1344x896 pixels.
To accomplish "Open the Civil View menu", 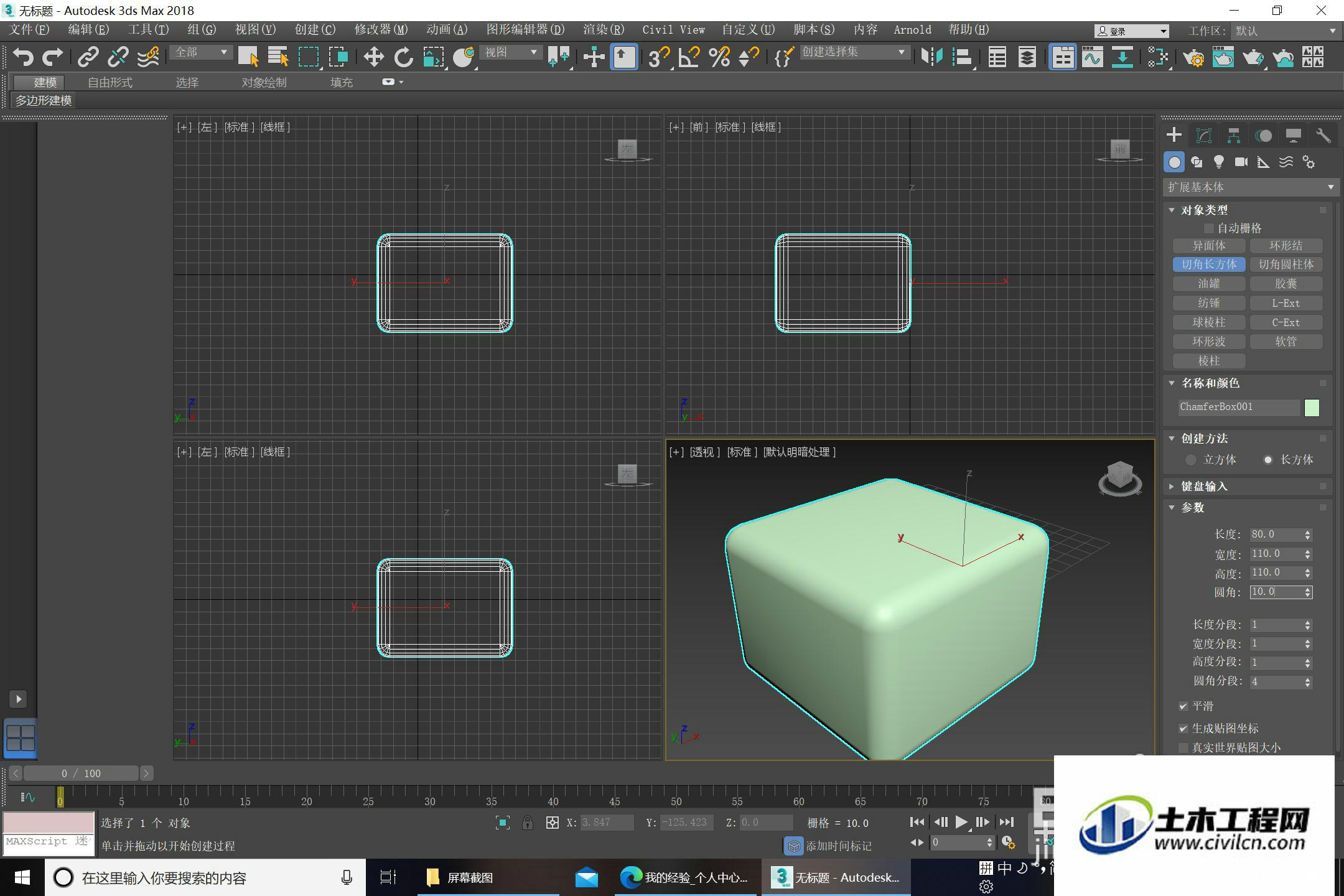I will point(673,30).
